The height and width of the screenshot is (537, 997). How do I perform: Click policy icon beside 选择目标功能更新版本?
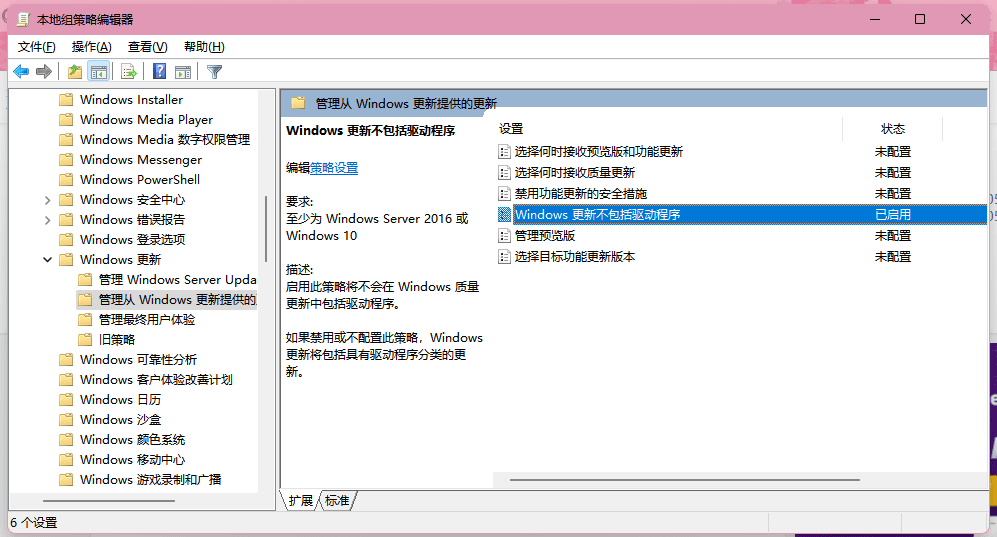504,257
